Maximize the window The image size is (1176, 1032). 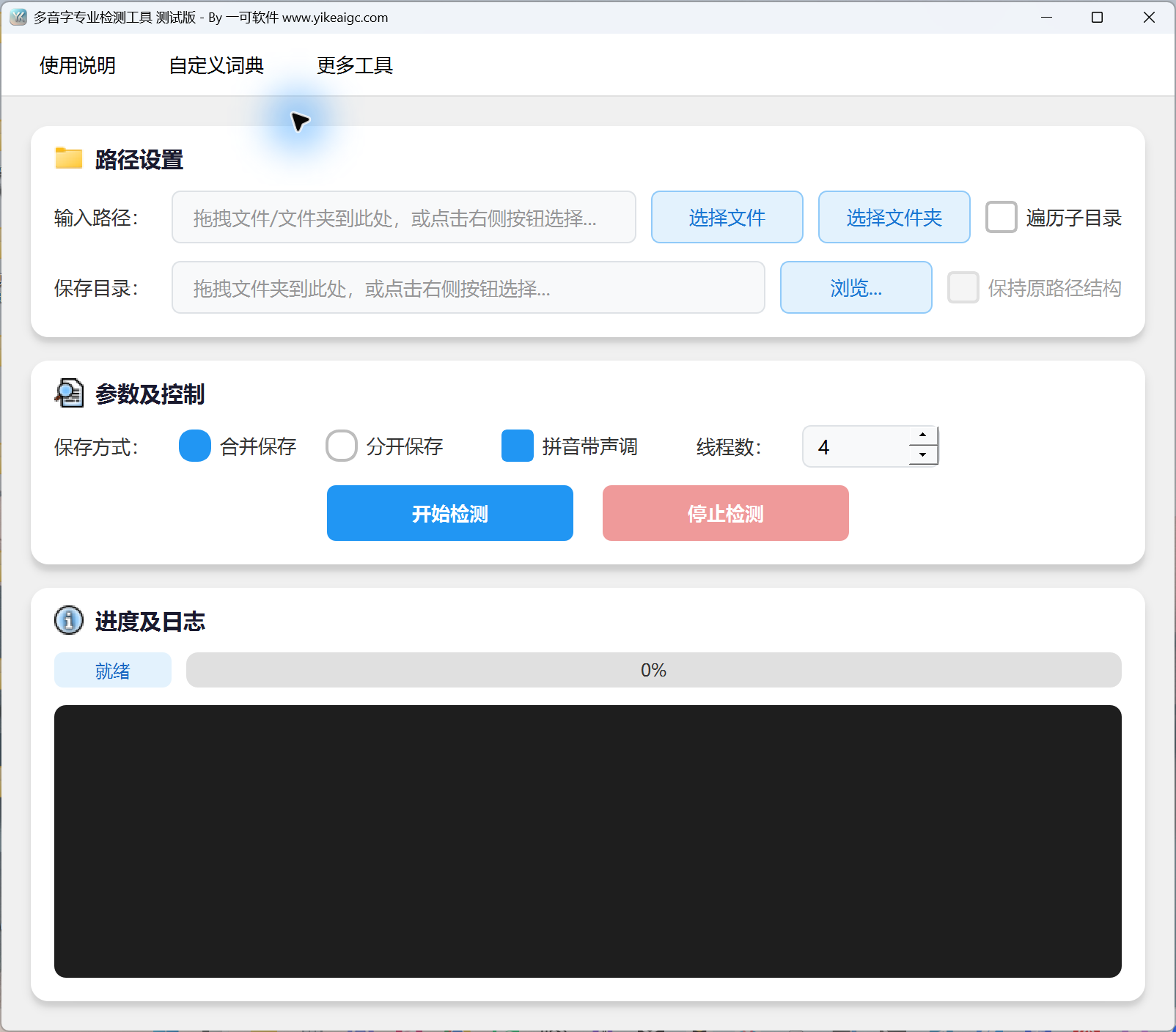point(1098,17)
